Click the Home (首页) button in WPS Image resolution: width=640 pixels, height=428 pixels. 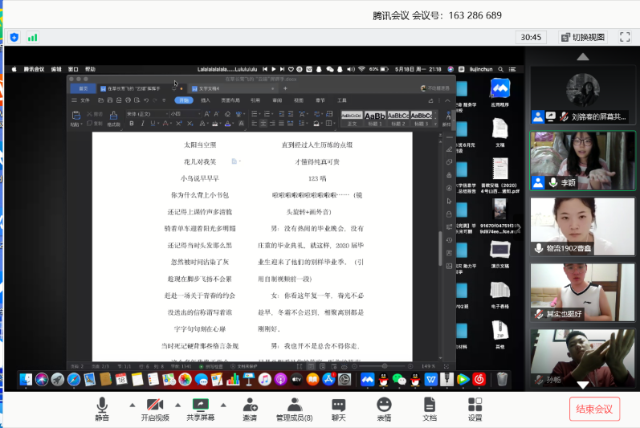(x=83, y=89)
